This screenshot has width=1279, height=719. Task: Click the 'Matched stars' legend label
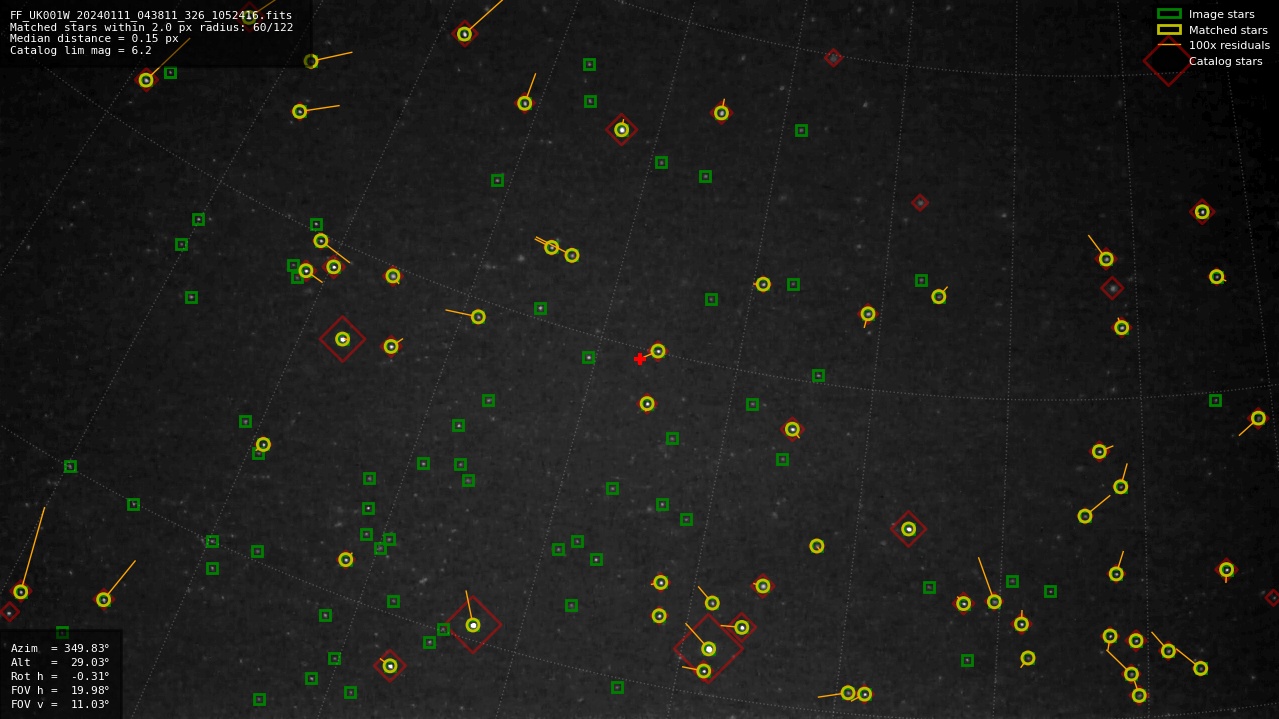(x=1228, y=30)
